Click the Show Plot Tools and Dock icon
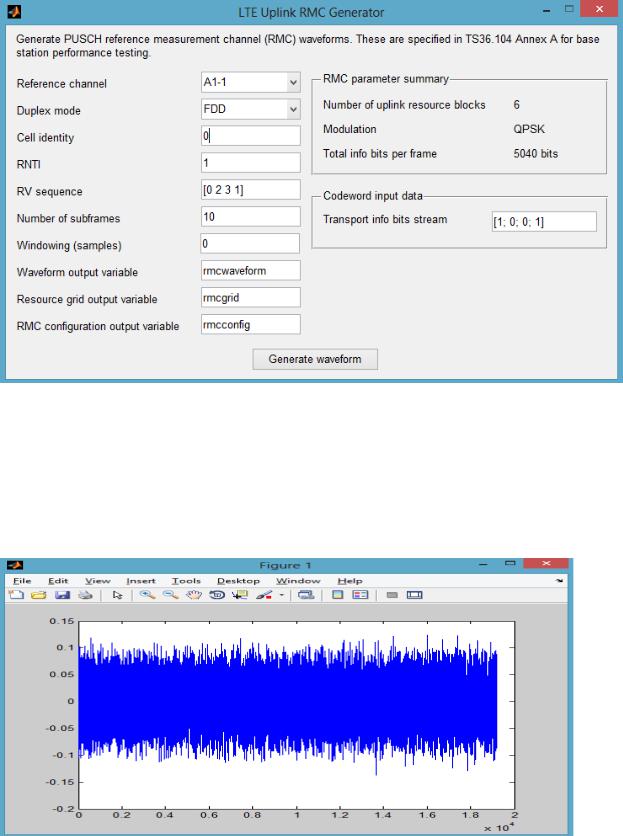 [414, 595]
